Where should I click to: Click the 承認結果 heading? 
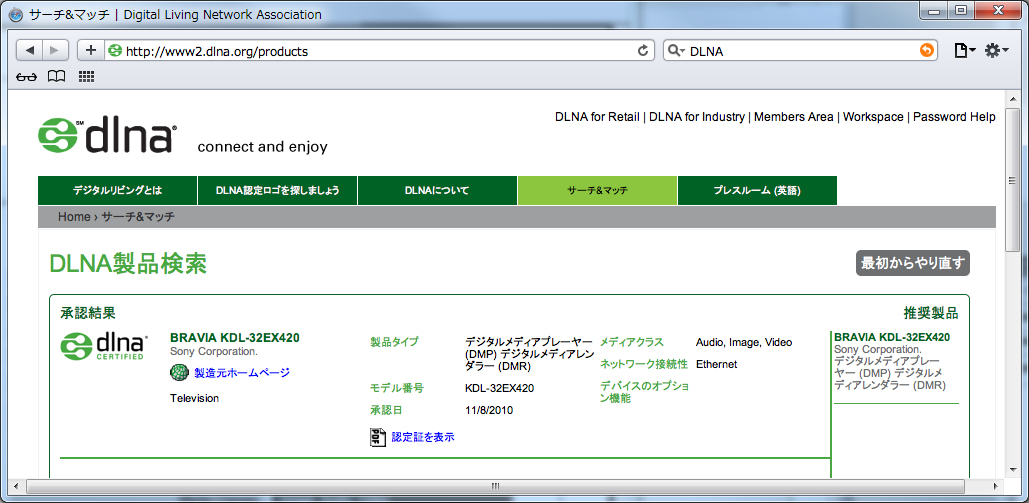coord(88,313)
